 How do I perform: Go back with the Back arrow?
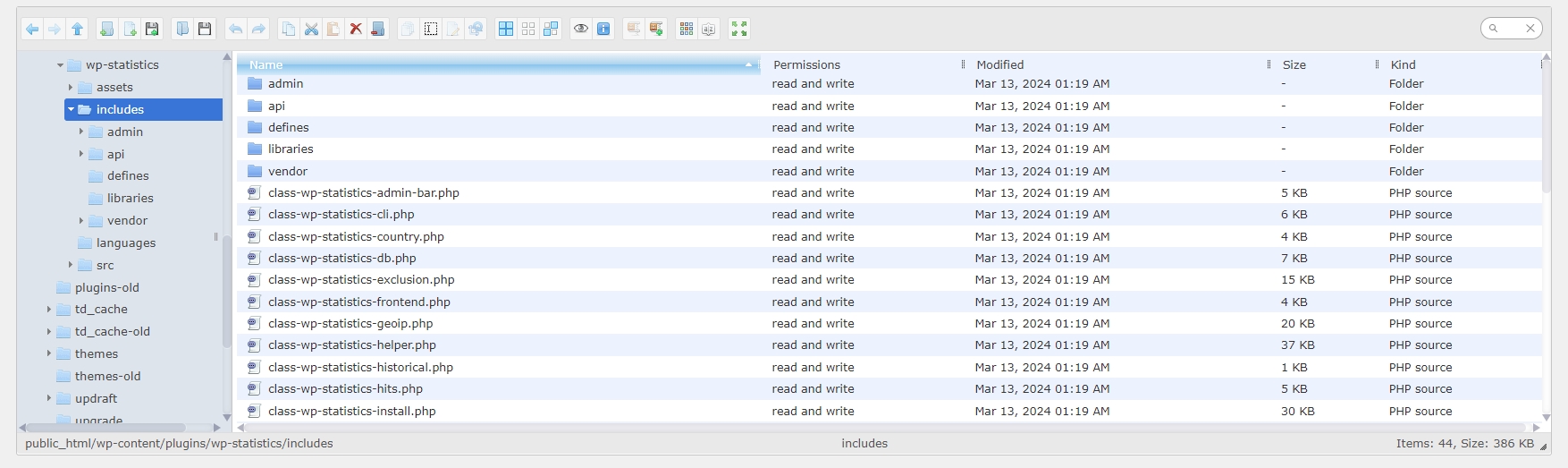[32, 30]
